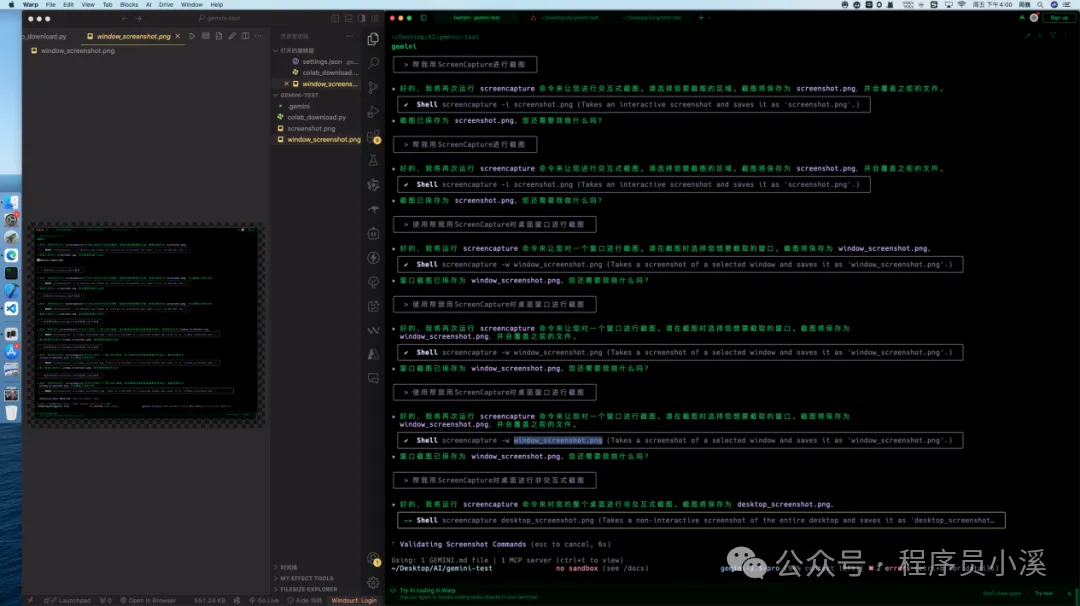Viewport: 1080px width, 606px height.
Task: Open the new tab dropdown arrow in Warp
Action: tap(709, 18)
